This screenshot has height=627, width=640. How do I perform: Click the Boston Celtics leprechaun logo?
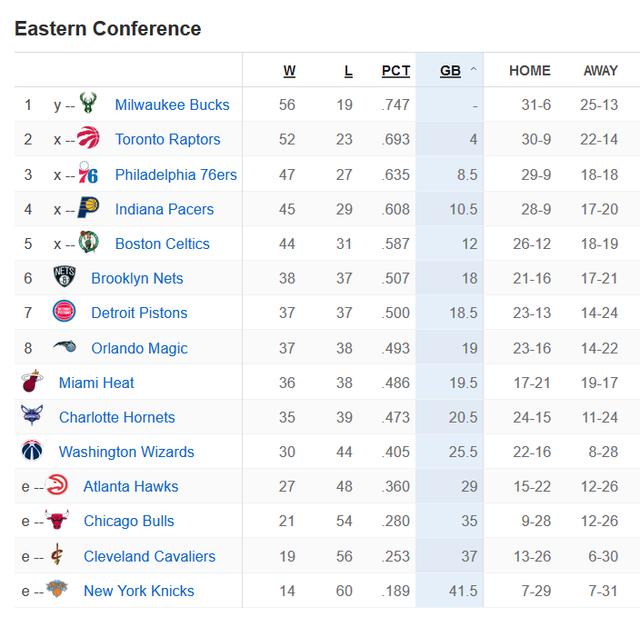click(88, 242)
